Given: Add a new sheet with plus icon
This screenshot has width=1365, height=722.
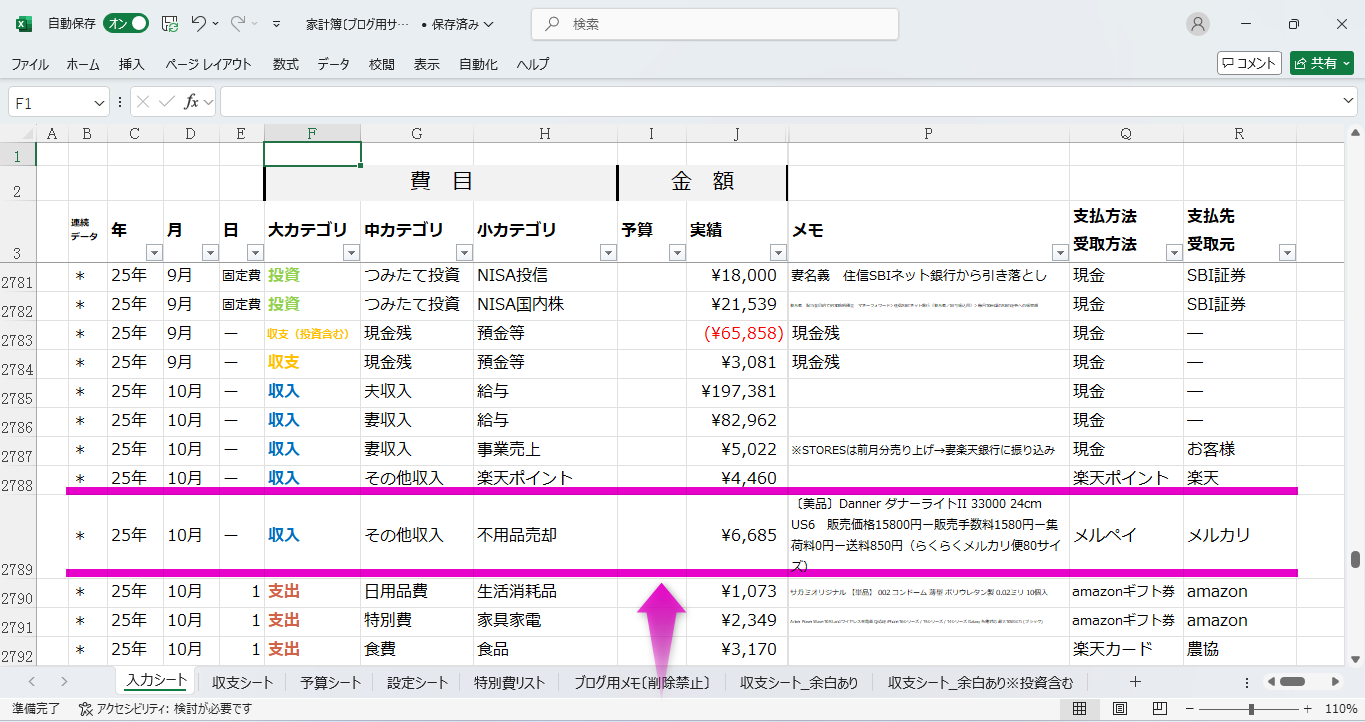Looking at the screenshot, I should (1135, 682).
